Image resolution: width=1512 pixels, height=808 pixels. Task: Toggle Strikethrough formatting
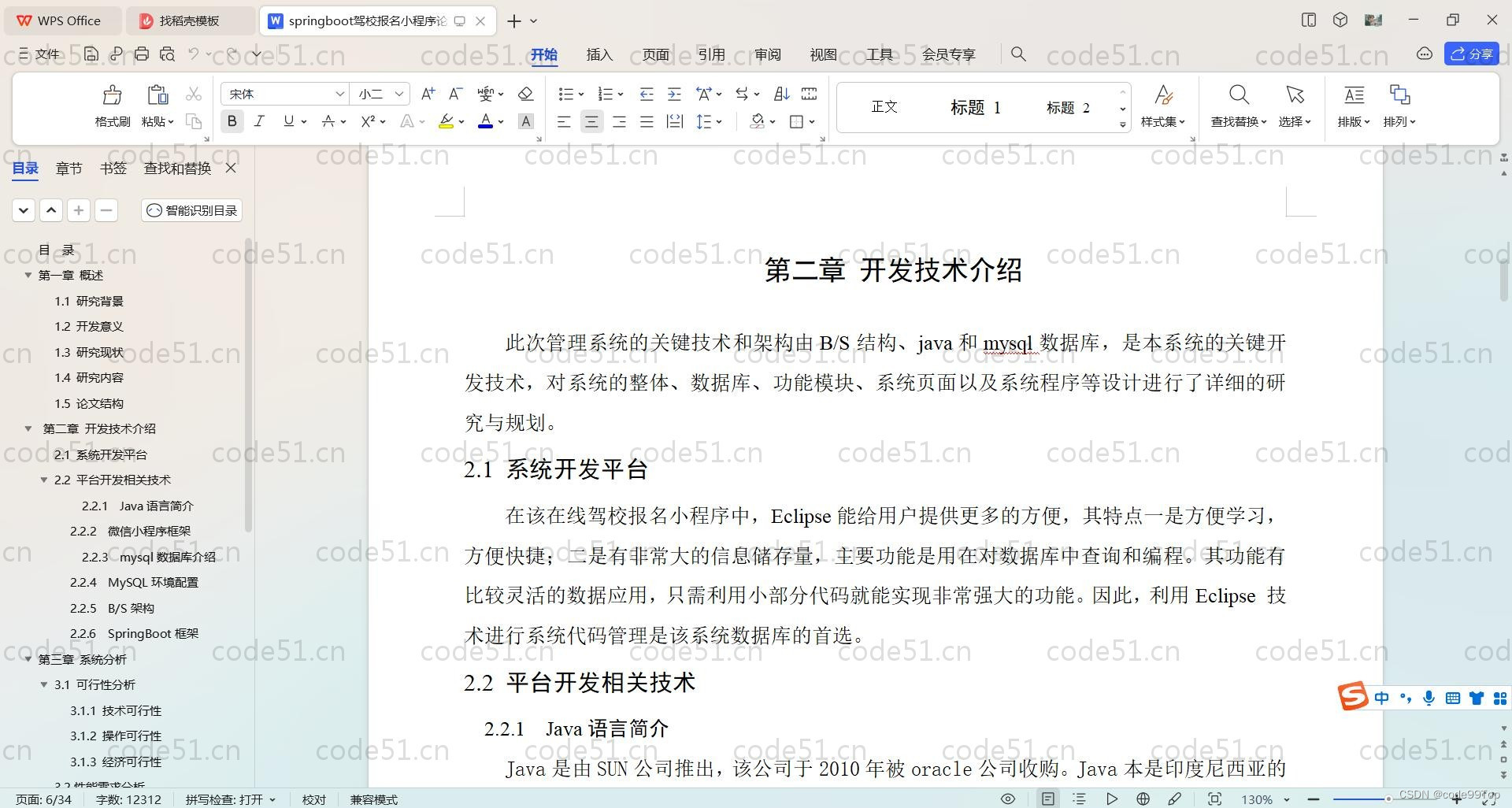coord(328,121)
